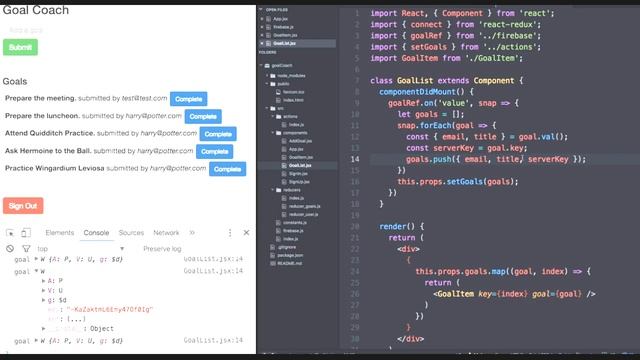This screenshot has height=360, width=640.
Task: Select the App.jsx file icon under Open Files
Action: pos(268,19)
